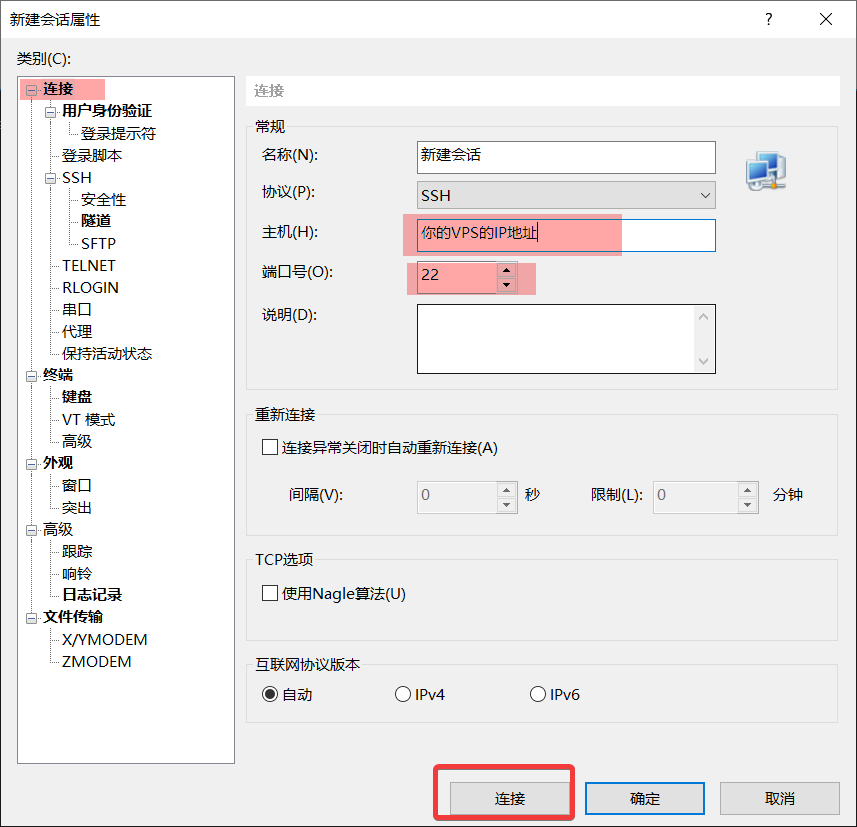The height and width of the screenshot is (827, 857).
Task: Click the network computers session icon
Action: coord(766,172)
